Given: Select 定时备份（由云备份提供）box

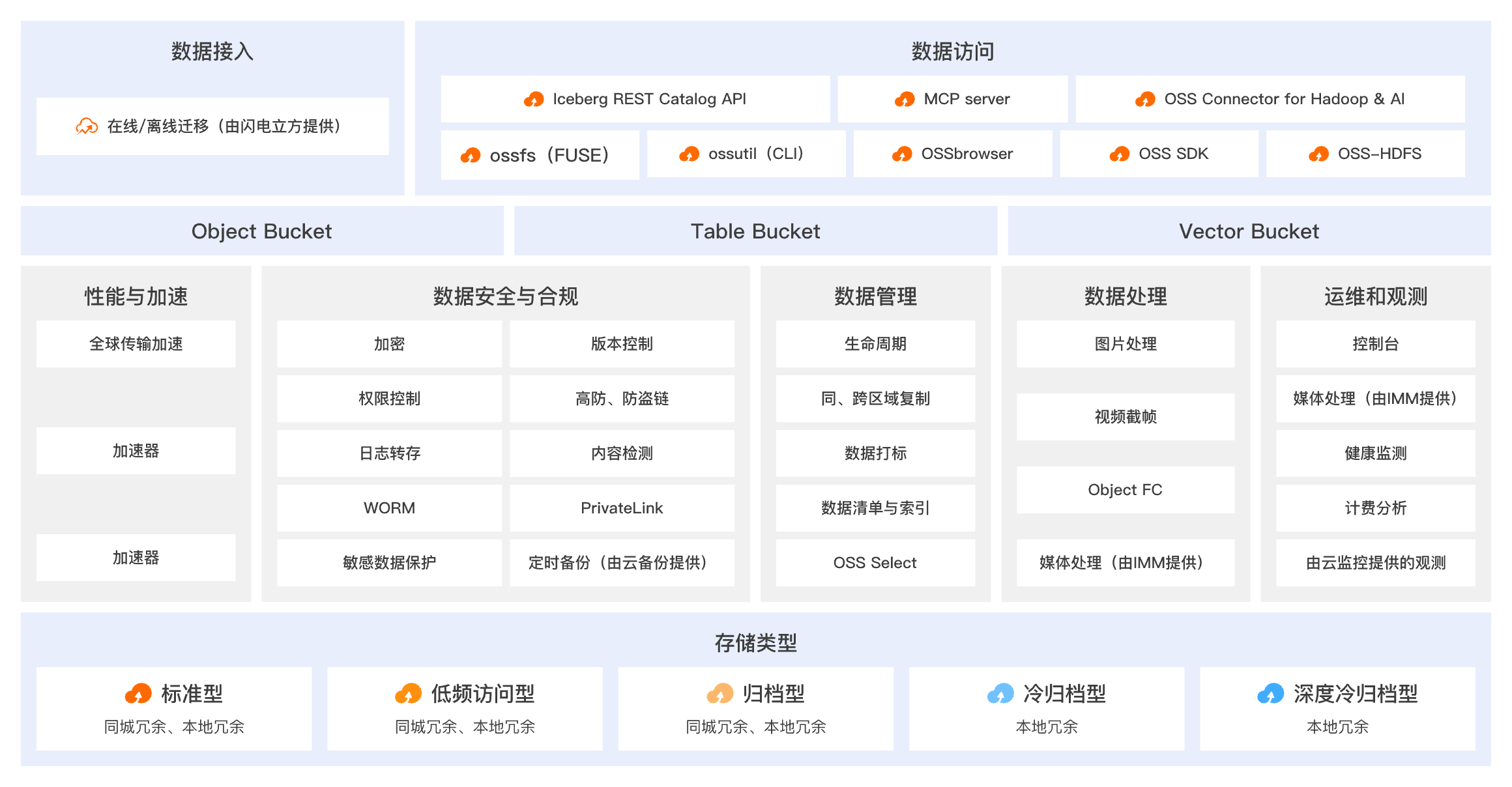Looking at the screenshot, I should coord(622,563).
